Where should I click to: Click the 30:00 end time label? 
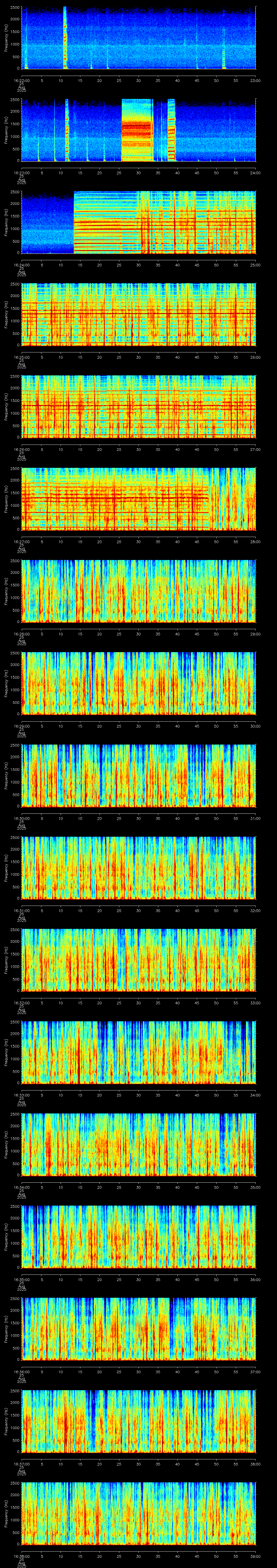[255, 726]
